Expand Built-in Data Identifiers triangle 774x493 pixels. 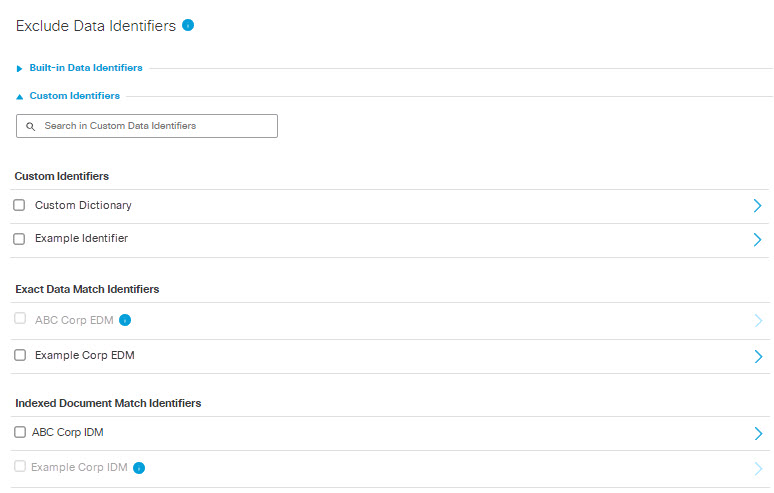19,69
